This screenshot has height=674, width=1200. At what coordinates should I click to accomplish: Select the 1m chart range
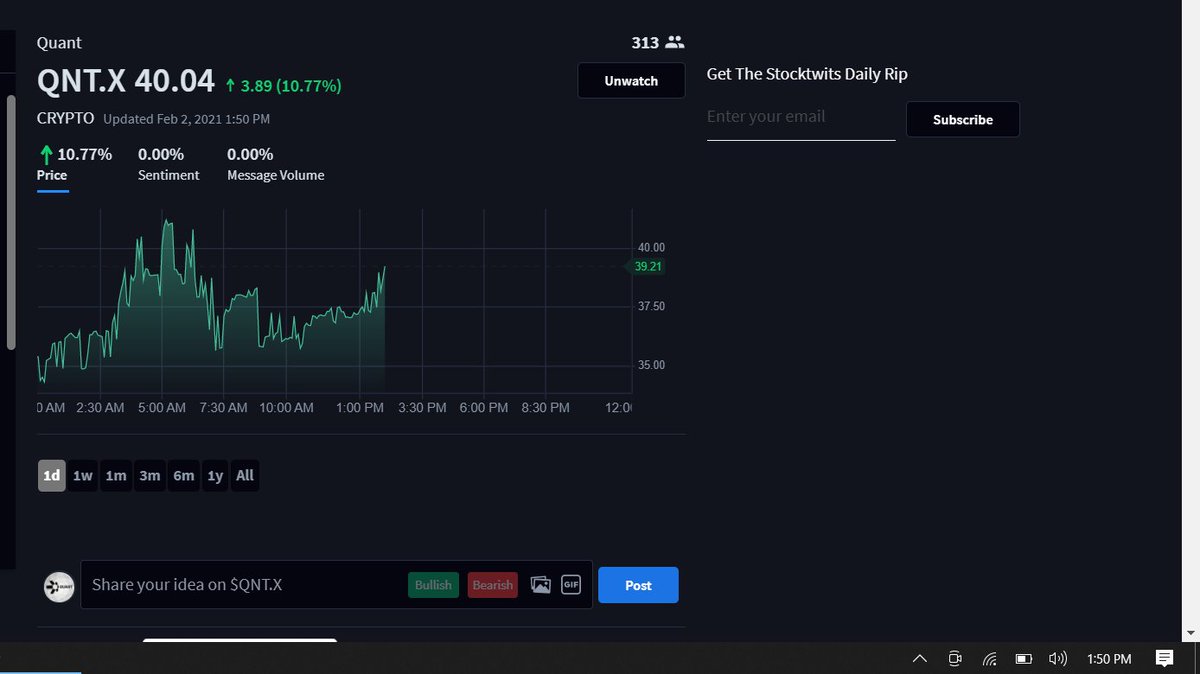click(x=116, y=476)
